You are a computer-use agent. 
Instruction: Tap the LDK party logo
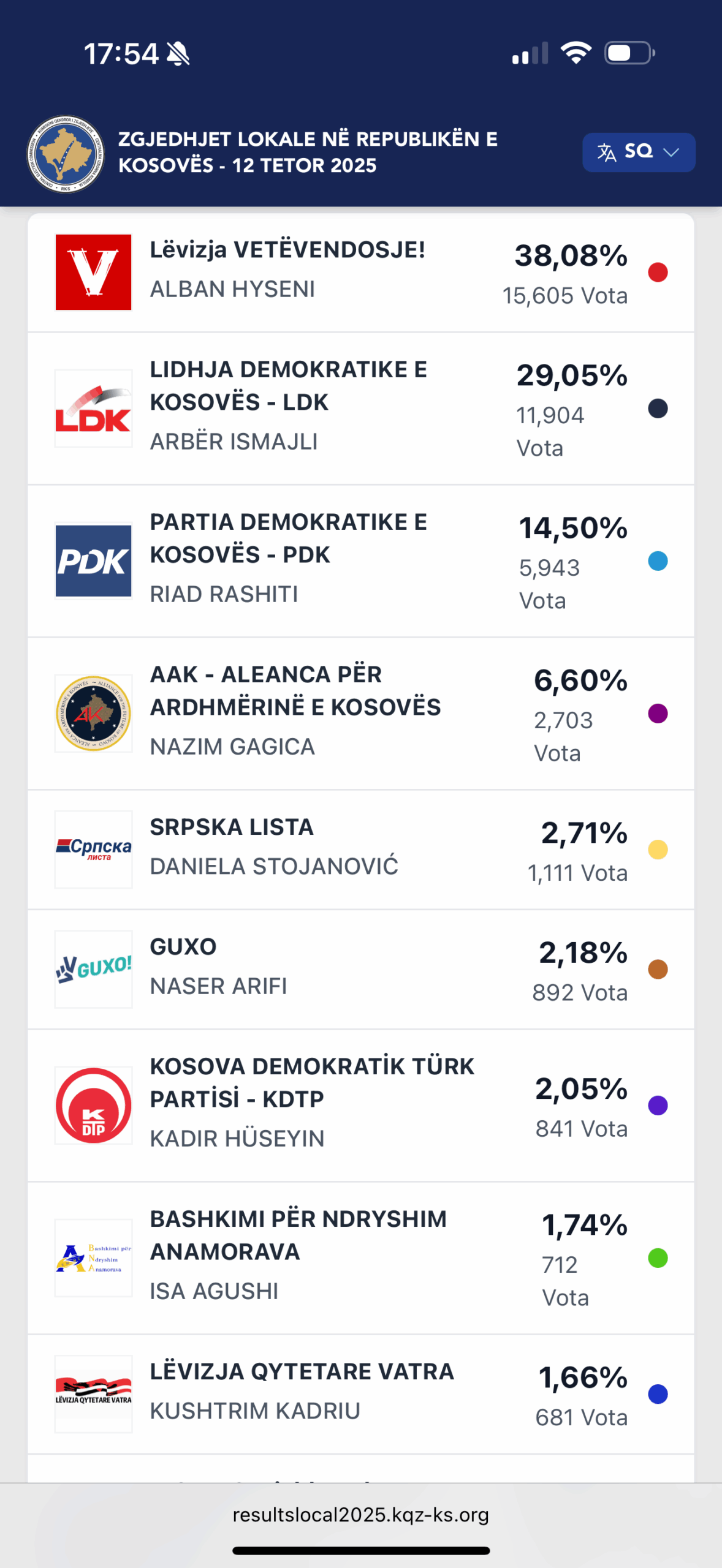(93, 409)
